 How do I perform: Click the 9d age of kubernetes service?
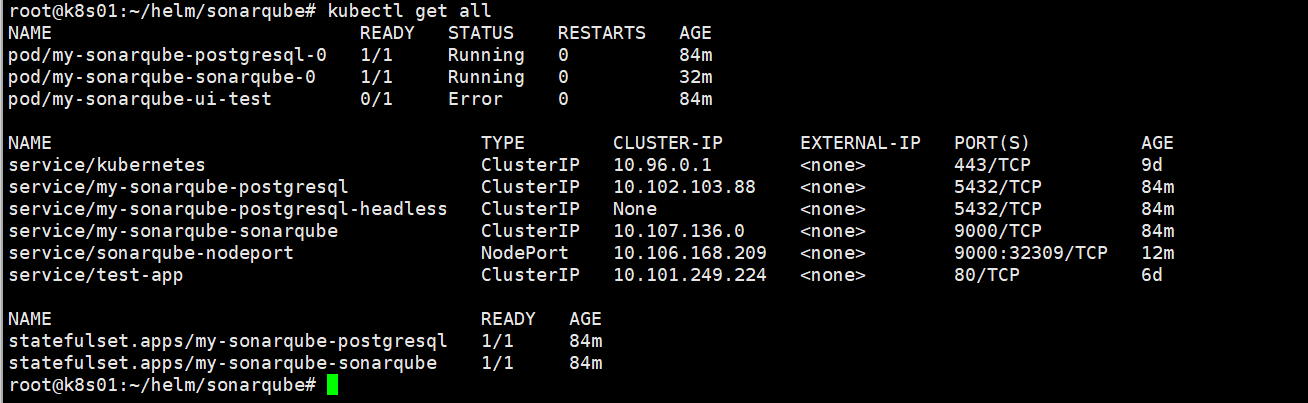tap(1152, 165)
